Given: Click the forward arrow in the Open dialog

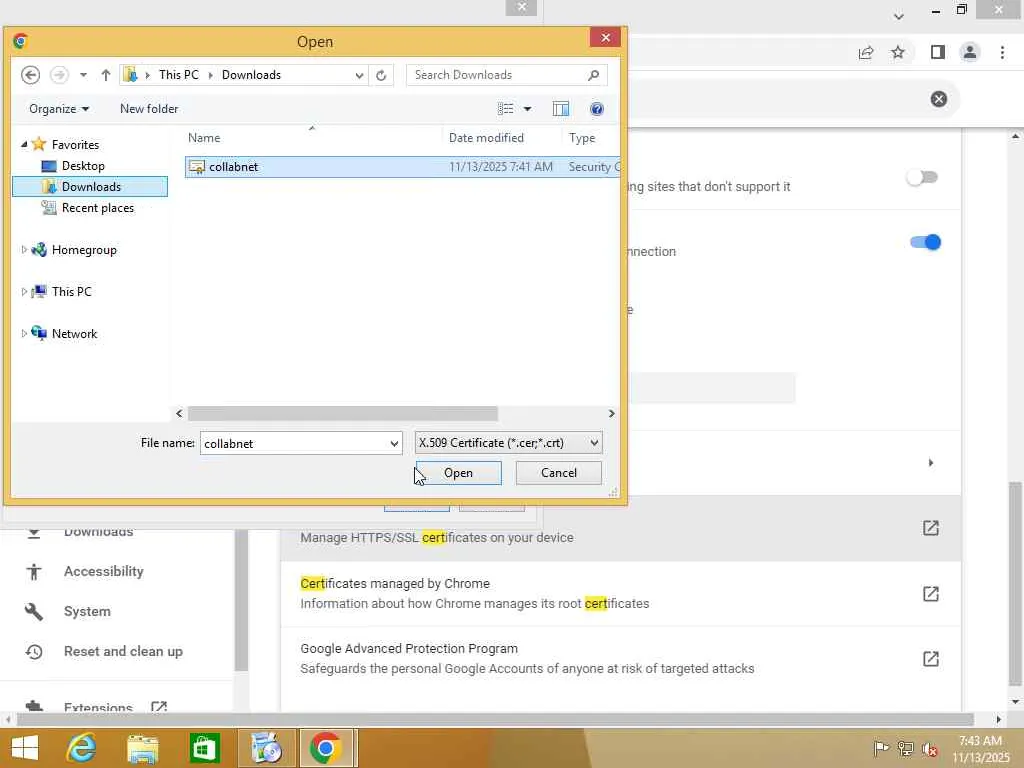Looking at the screenshot, I should (x=59, y=75).
